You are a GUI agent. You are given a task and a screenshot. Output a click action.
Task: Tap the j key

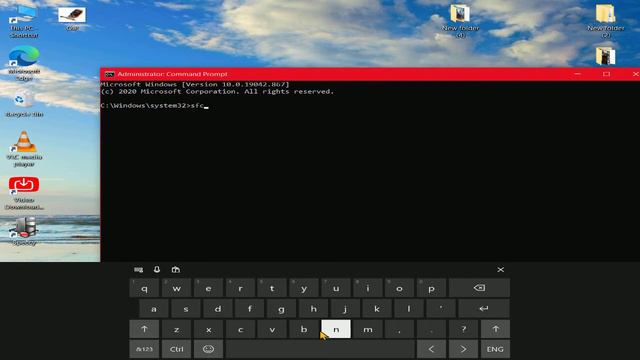345,309
